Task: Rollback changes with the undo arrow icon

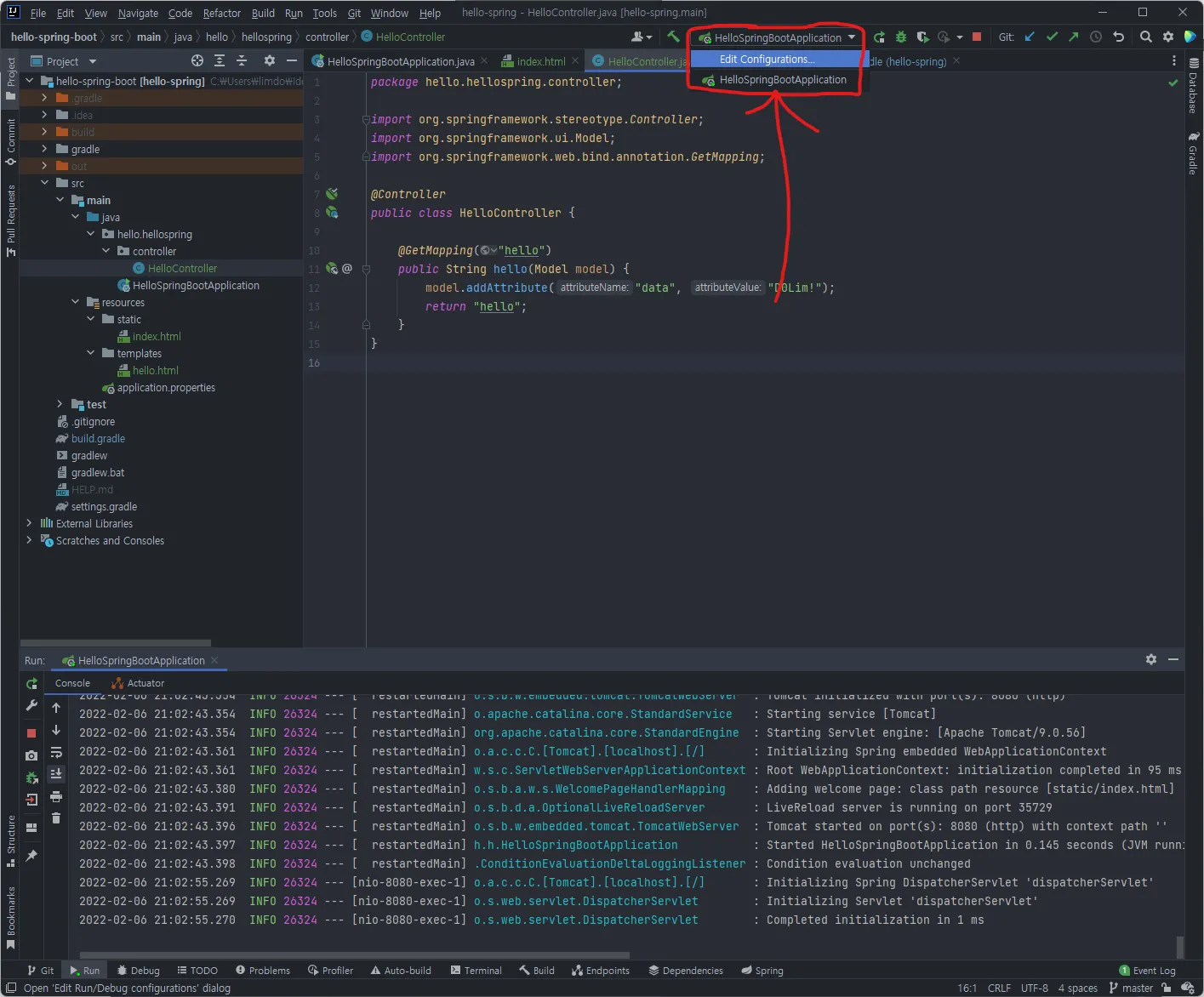Action: tap(1119, 37)
